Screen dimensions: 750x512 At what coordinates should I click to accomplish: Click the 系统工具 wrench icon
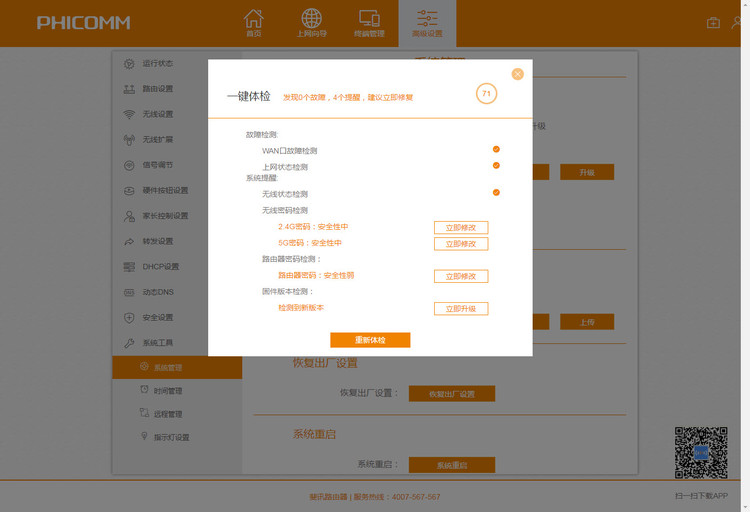(129, 343)
